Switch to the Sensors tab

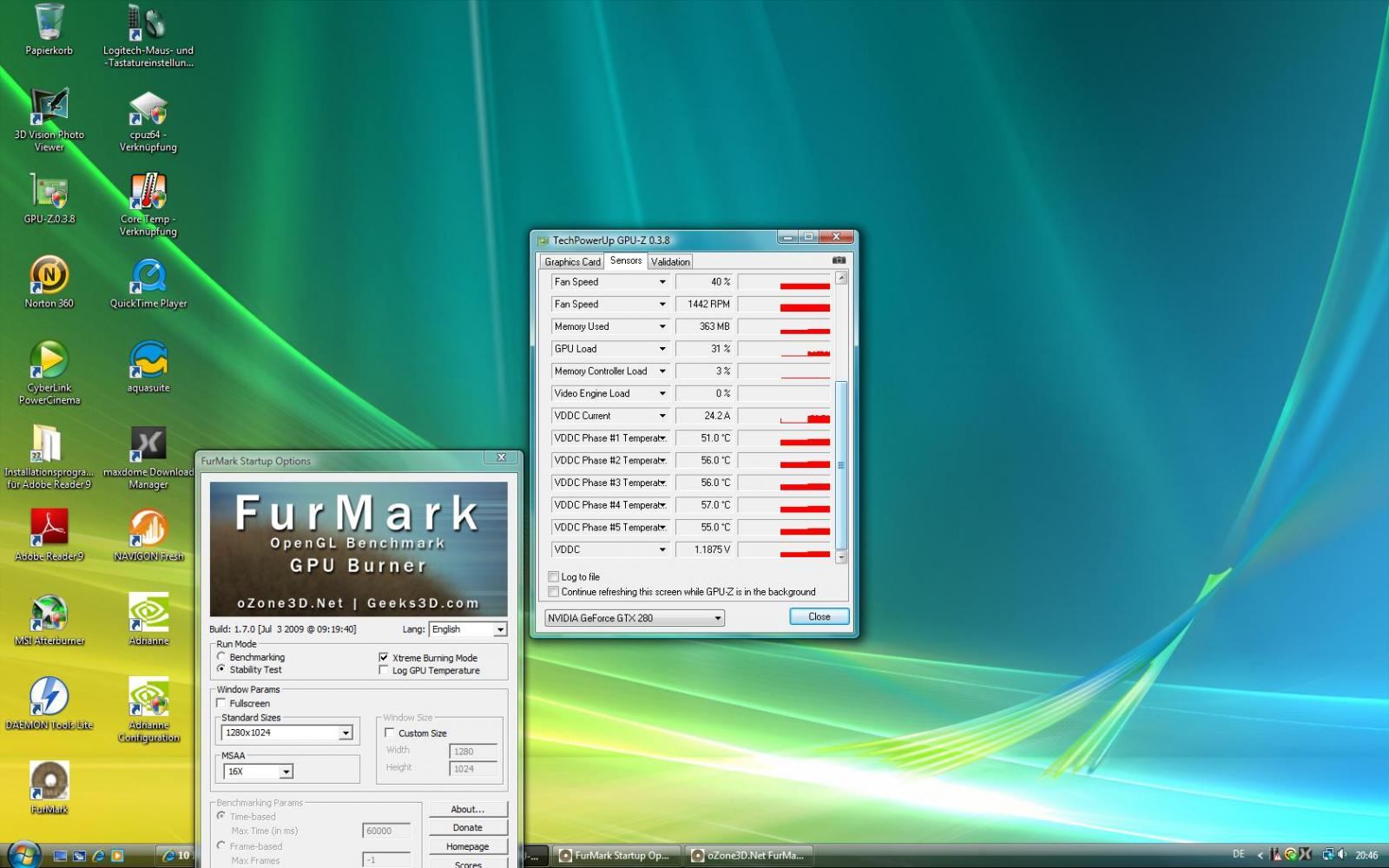coord(626,260)
